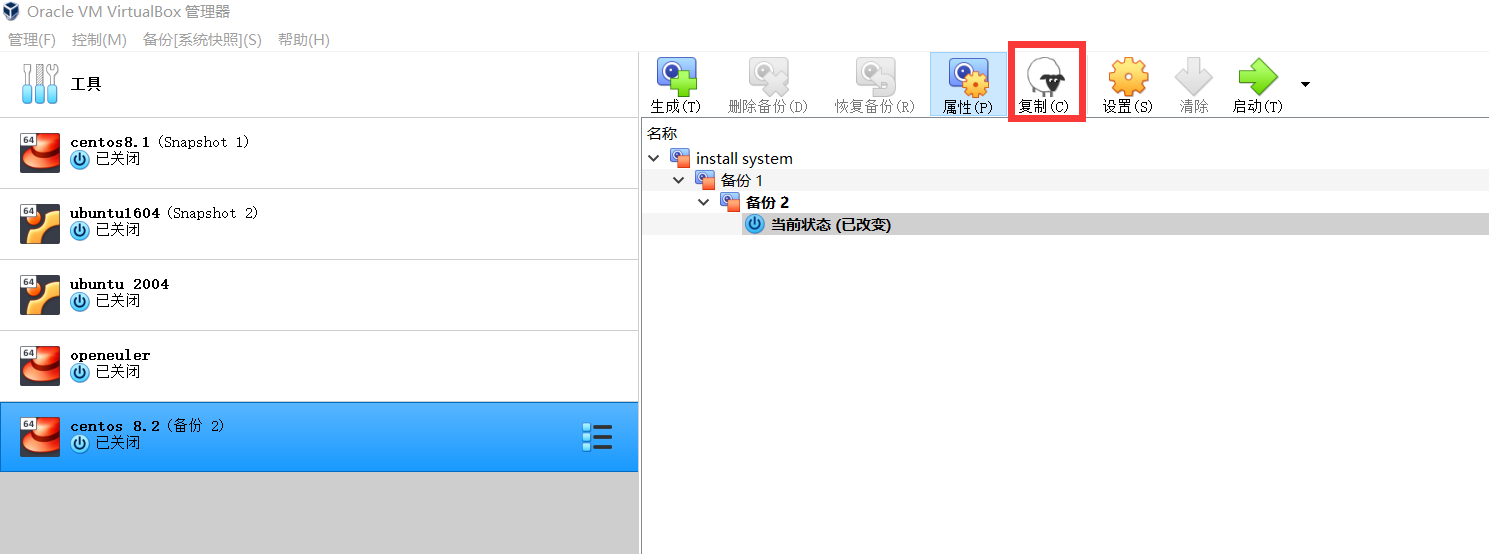1489x554 pixels.
Task: Open the dropdown arrow next to 启动(T)
Action: pyautogui.click(x=1304, y=84)
